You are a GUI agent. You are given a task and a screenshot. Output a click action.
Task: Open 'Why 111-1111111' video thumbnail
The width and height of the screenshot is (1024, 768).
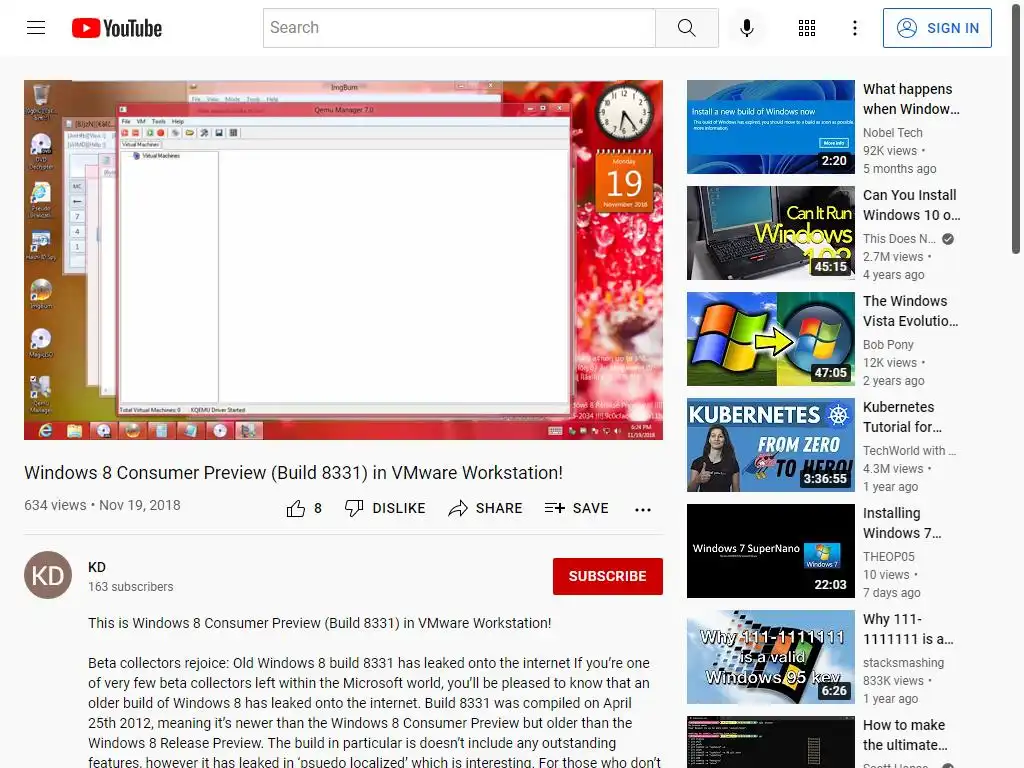click(771, 657)
